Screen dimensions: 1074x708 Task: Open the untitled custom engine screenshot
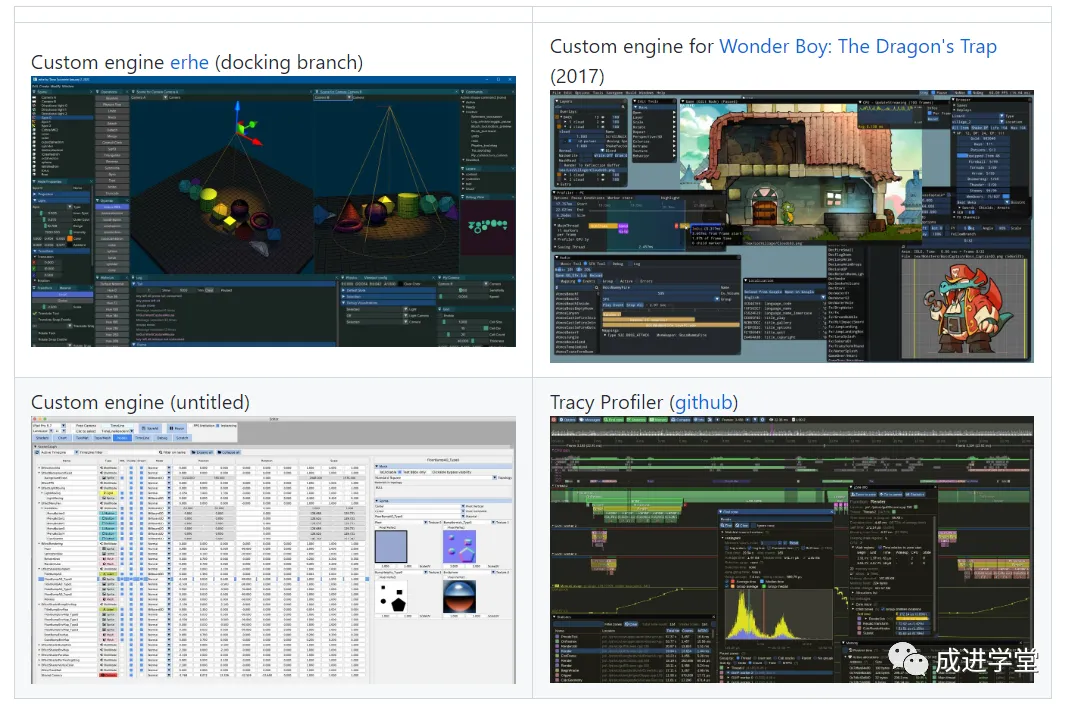pos(273,550)
